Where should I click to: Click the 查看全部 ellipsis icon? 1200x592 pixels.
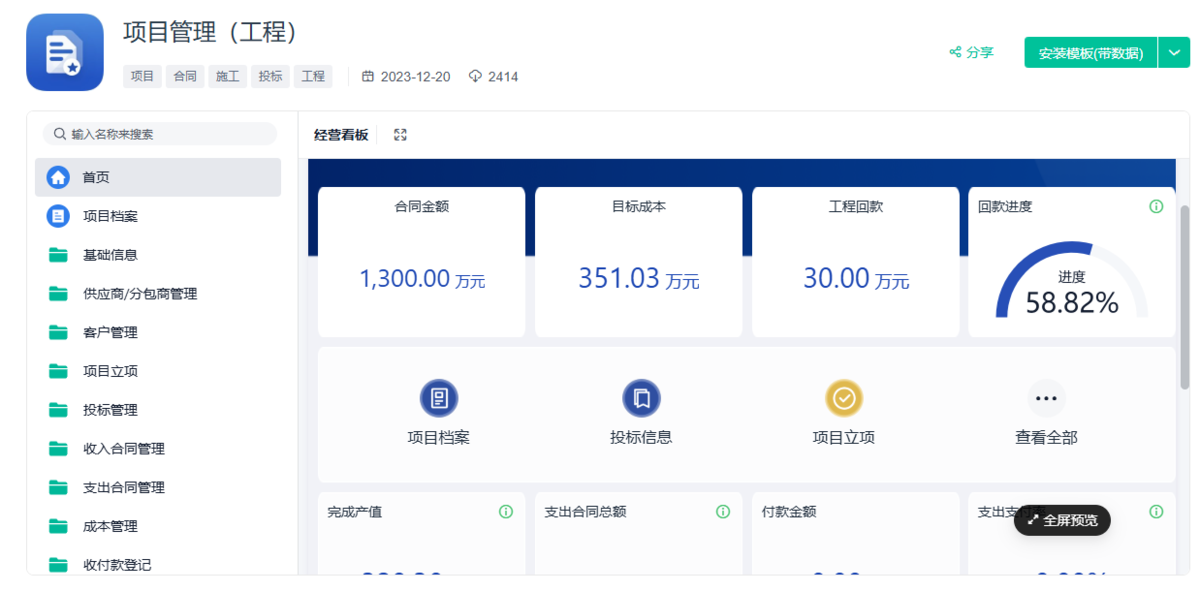pyautogui.click(x=1047, y=398)
